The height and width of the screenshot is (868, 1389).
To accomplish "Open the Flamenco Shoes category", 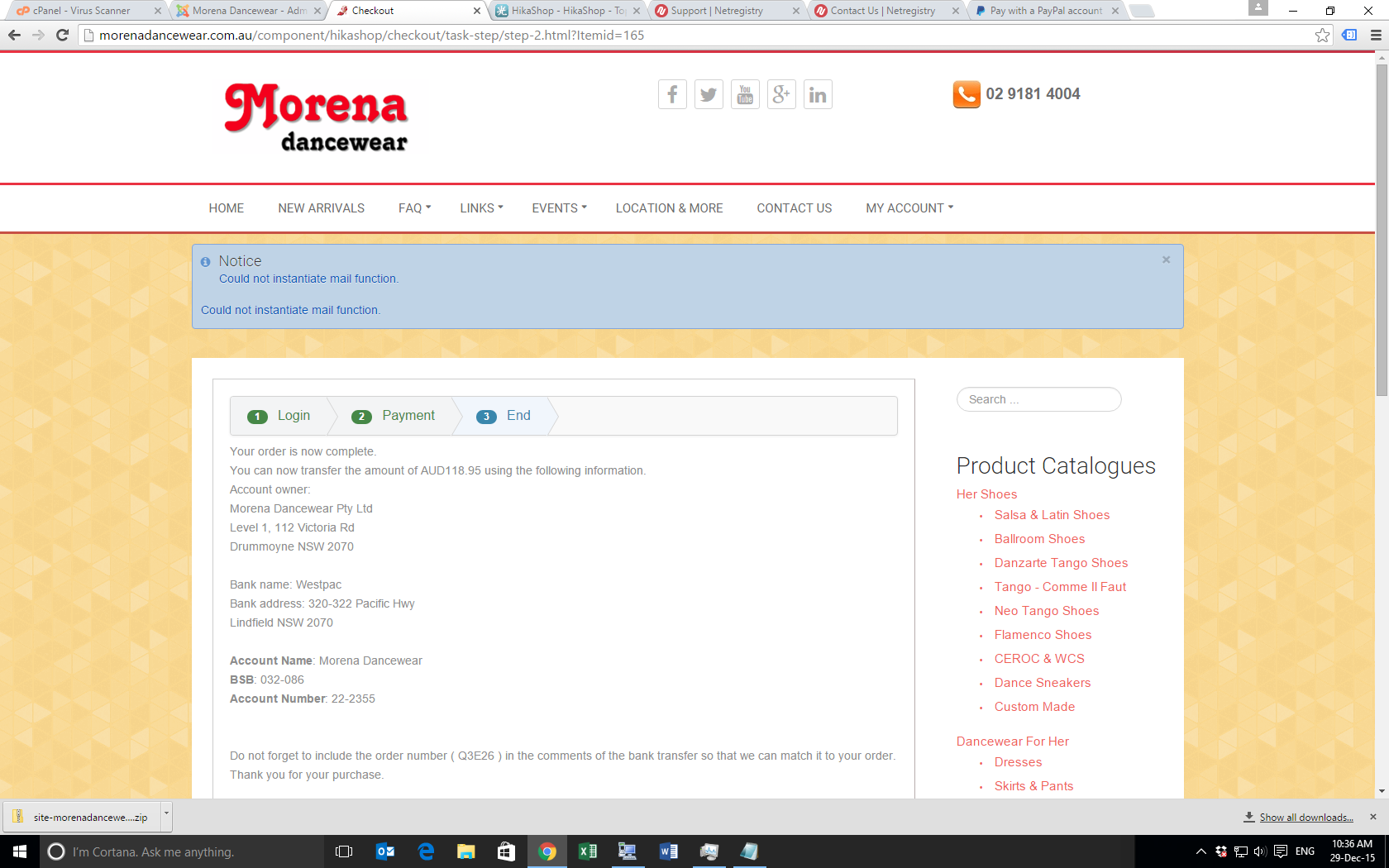I will (x=1043, y=635).
